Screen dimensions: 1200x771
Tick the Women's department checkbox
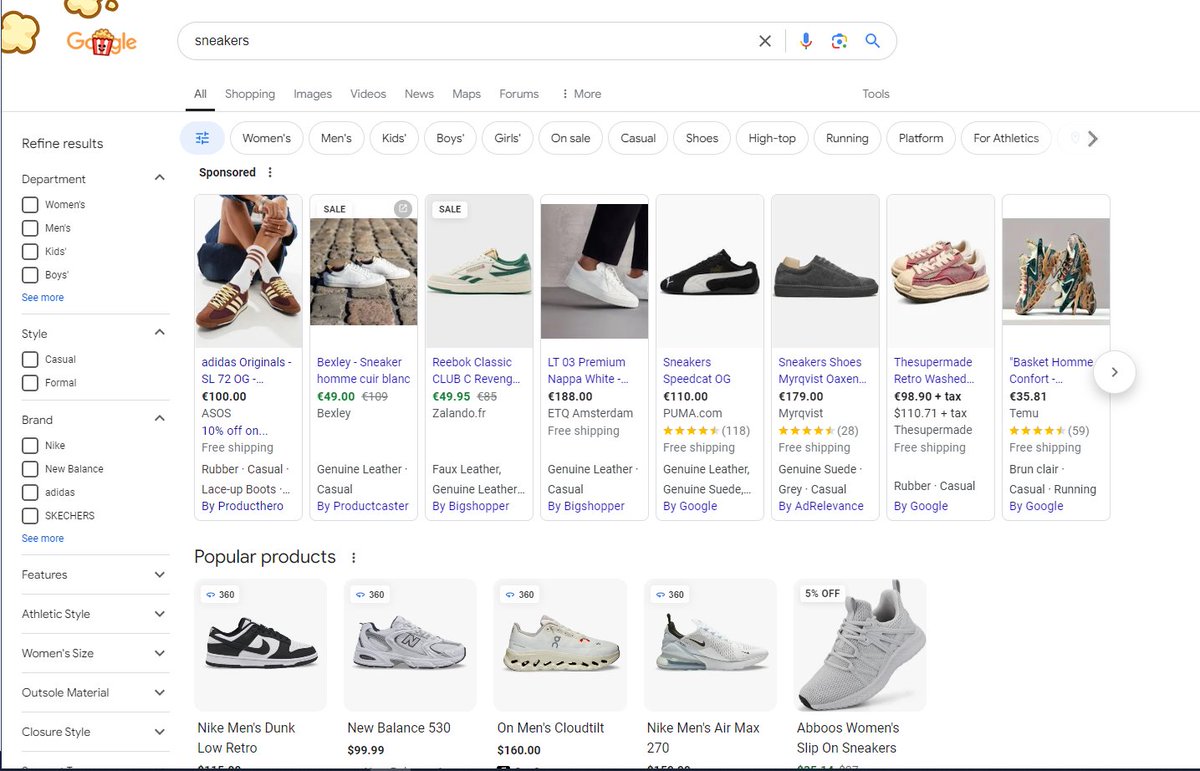tap(30, 205)
